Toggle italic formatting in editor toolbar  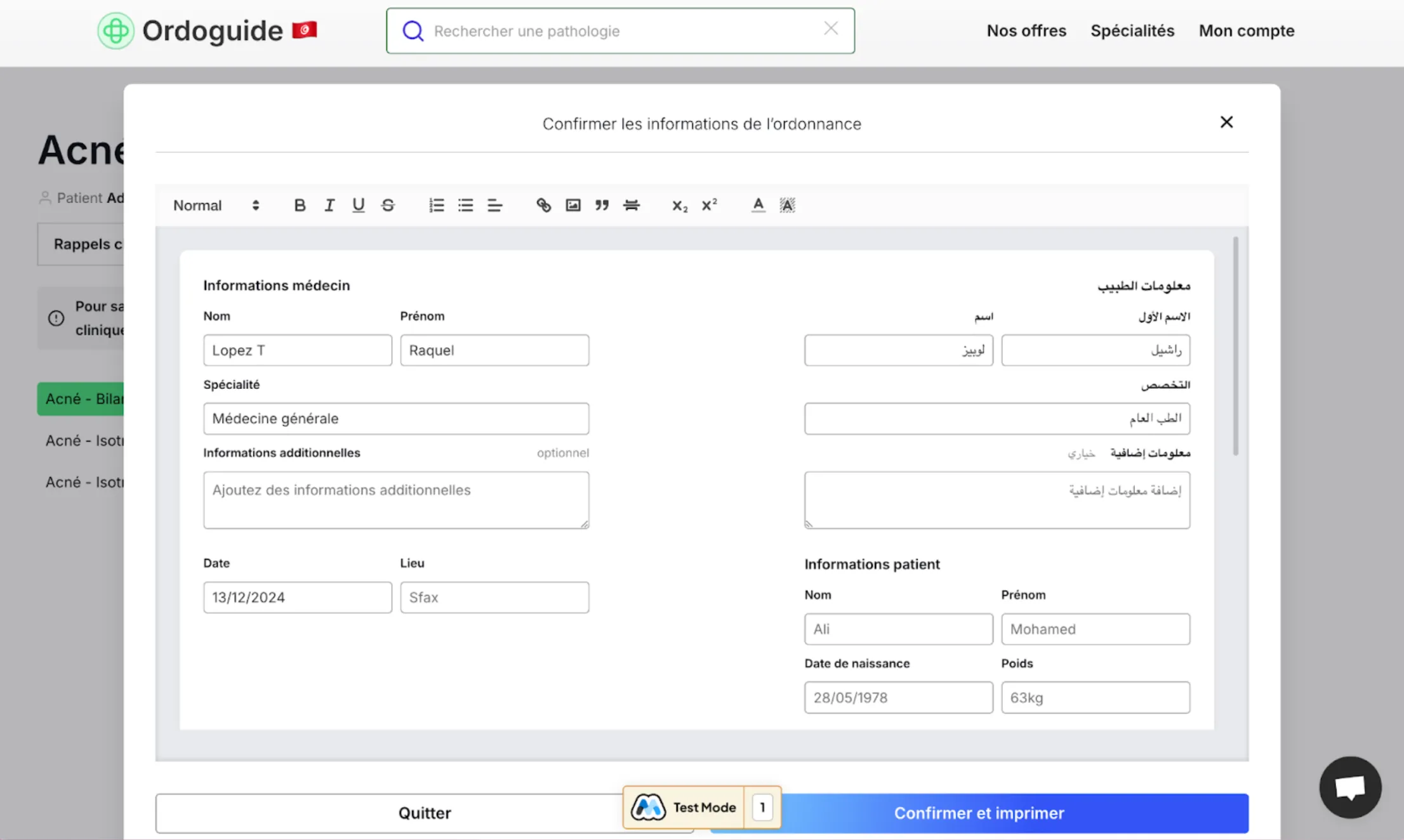click(x=329, y=205)
